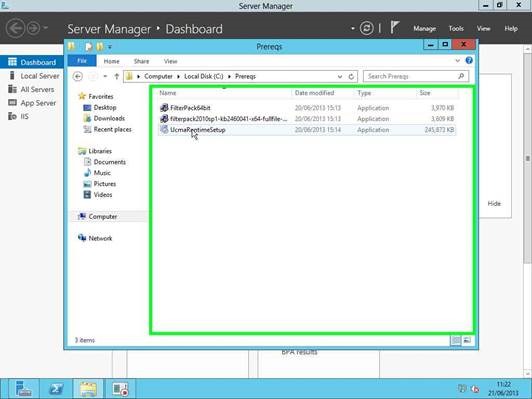Expand the Explorer ribbon chevron

coord(457,61)
